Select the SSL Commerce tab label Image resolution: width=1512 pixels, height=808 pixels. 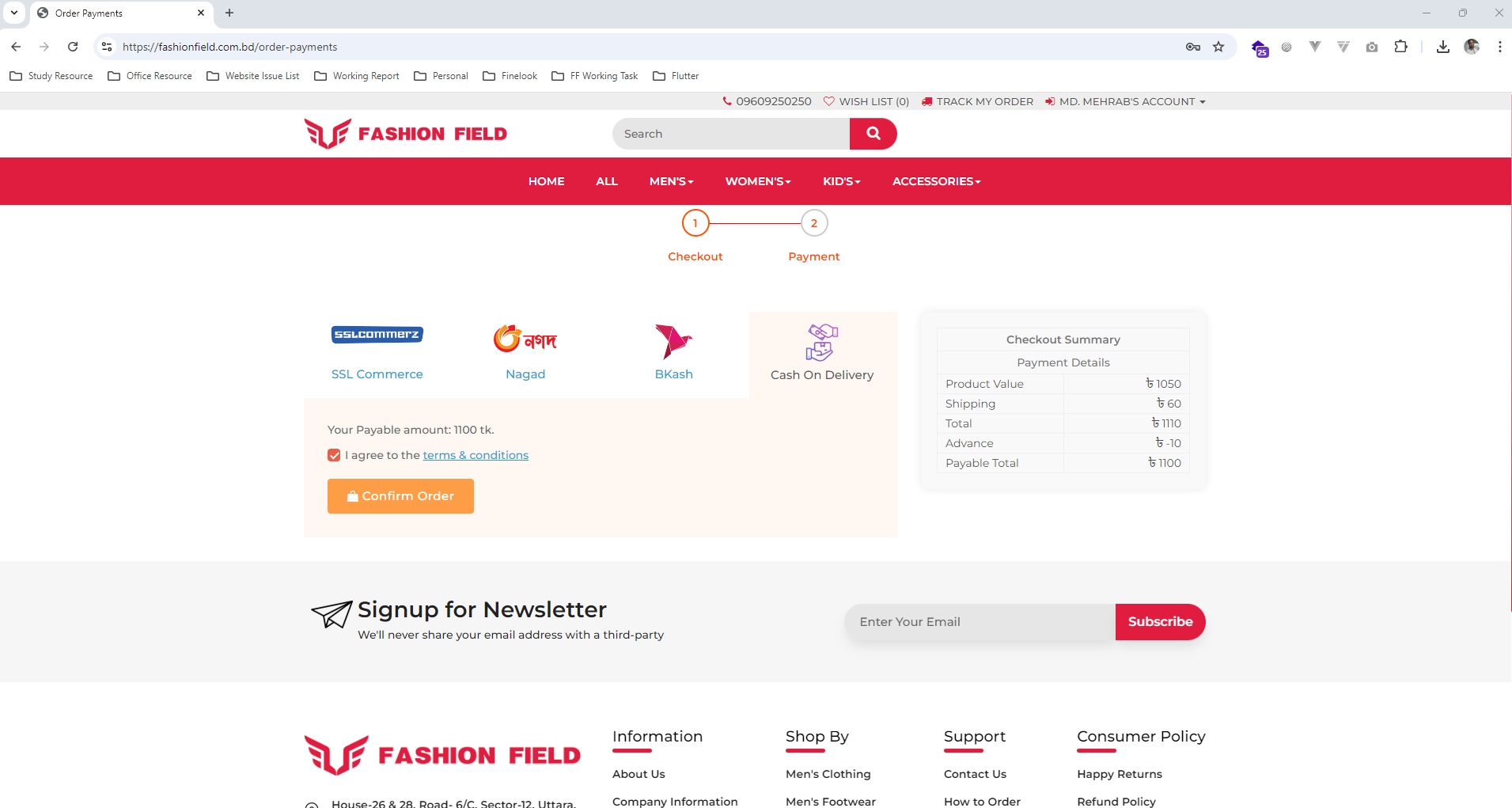click(x=377, y=374)
